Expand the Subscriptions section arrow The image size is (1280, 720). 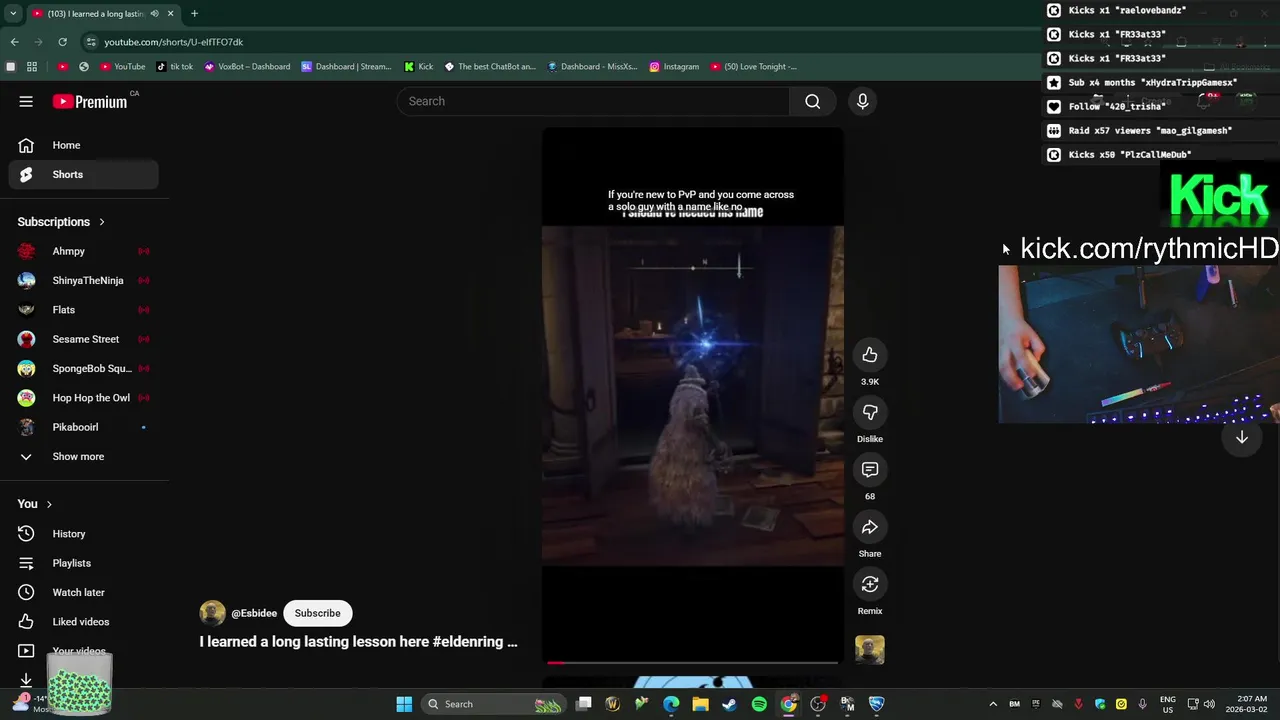click(102, 222)
